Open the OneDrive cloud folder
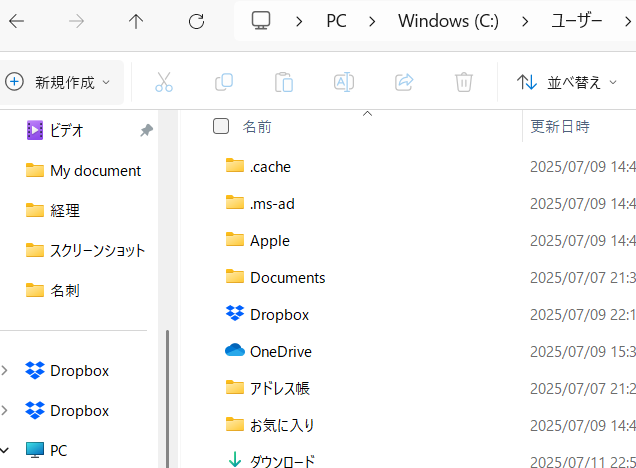Viewport: 636px width, 468px height. 280,351
